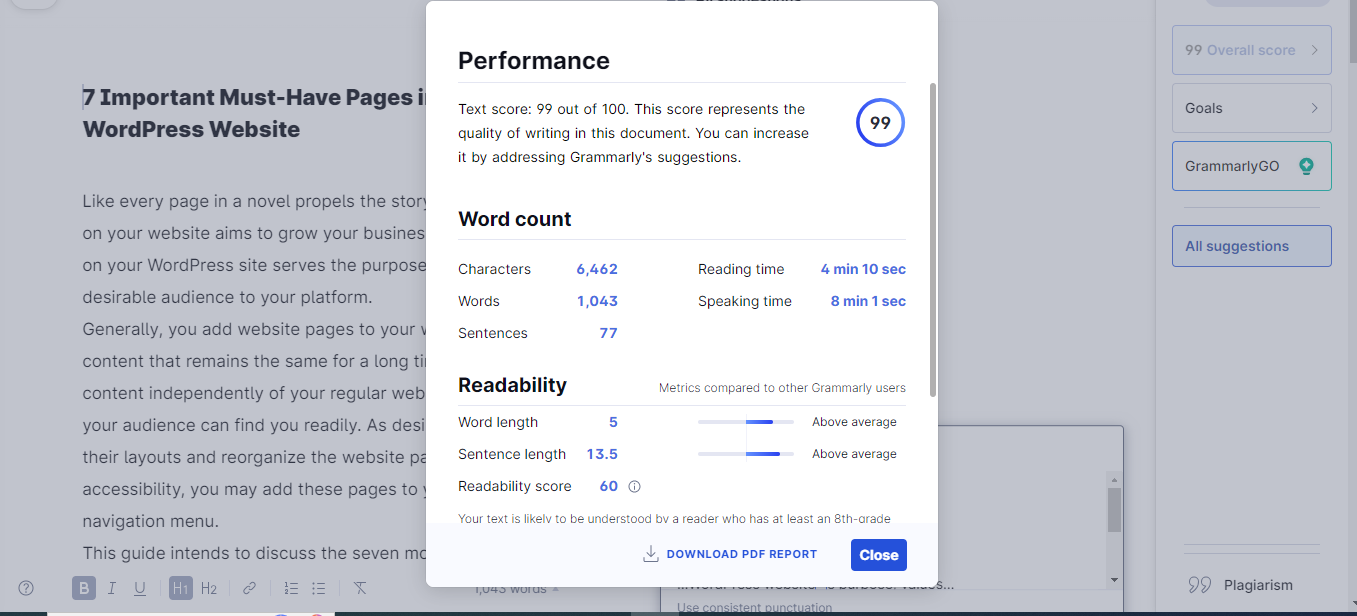
Task: Select the All suggestions filter
Action: point(1251,246)
